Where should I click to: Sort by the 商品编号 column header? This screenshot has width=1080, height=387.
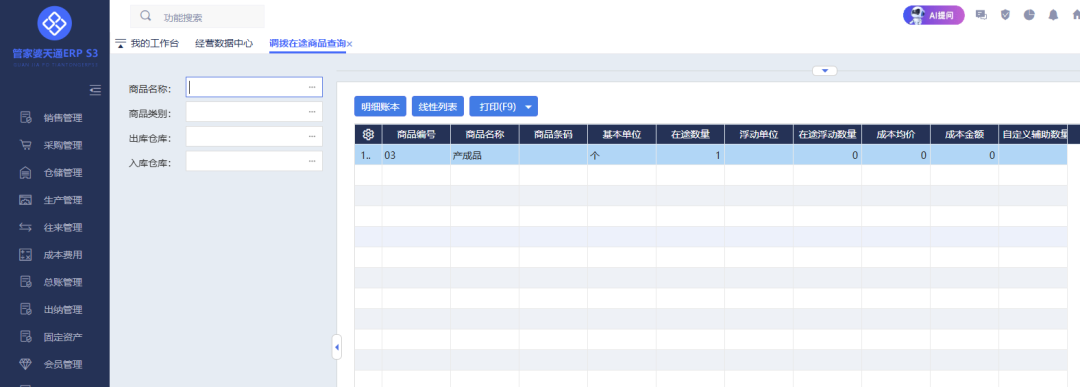[x=416, y=134]
